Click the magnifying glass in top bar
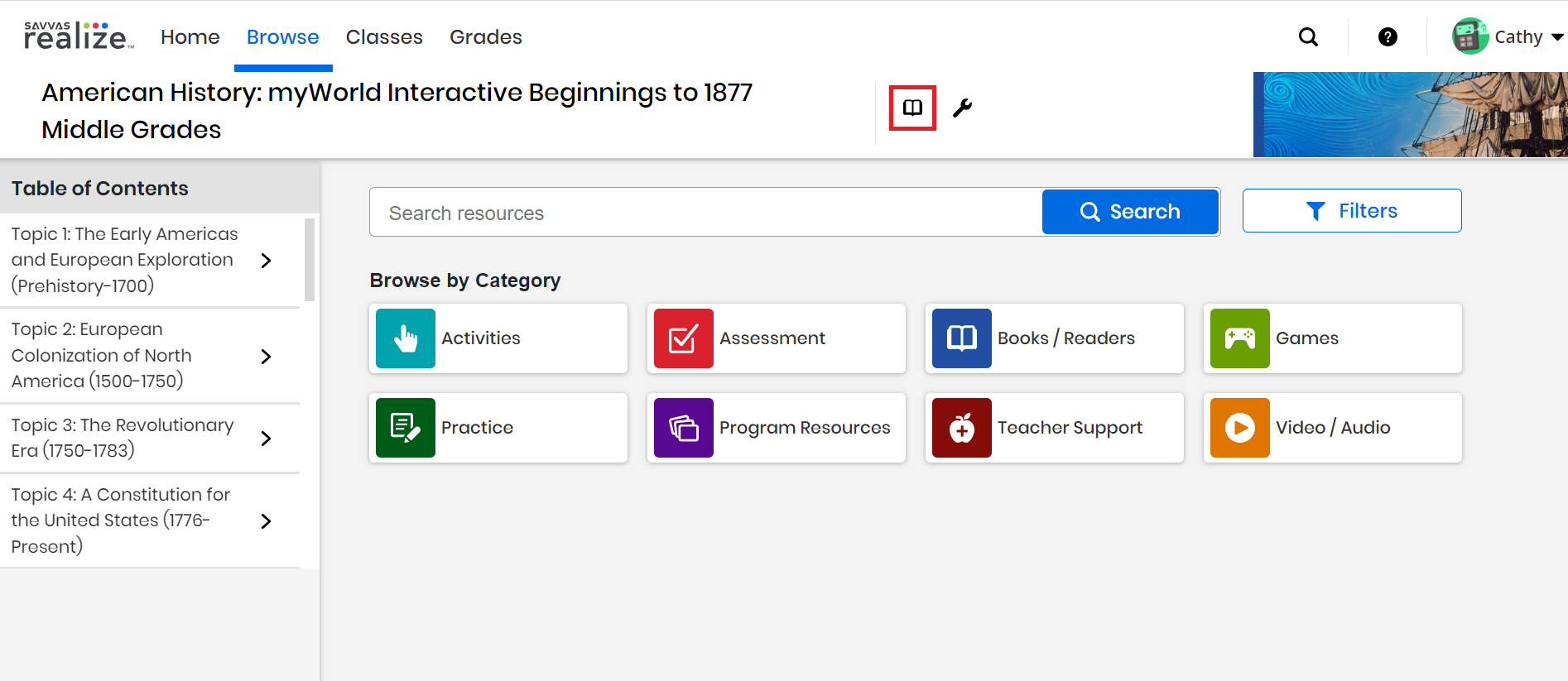 (1308, 37)
